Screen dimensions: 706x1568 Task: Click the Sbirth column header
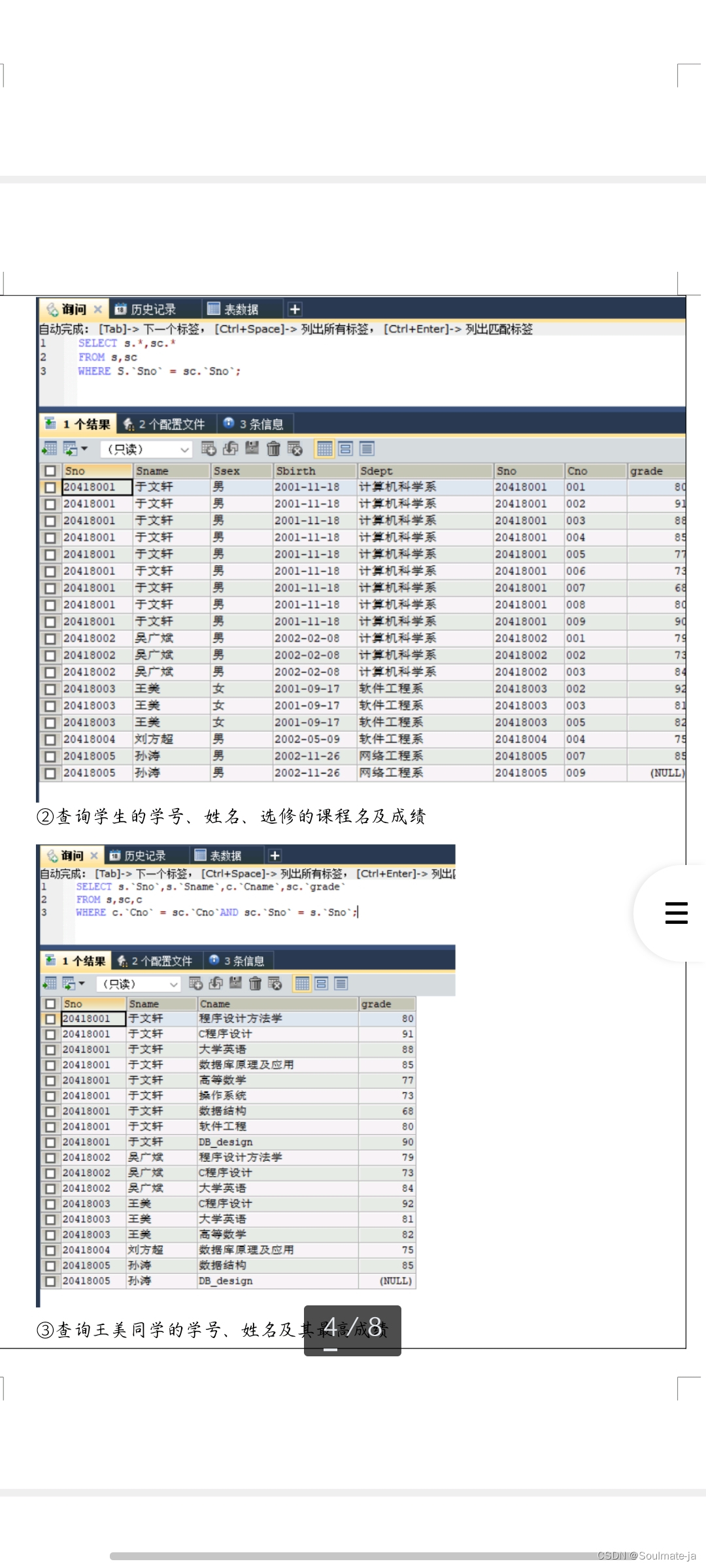click(x=315, y=470)
